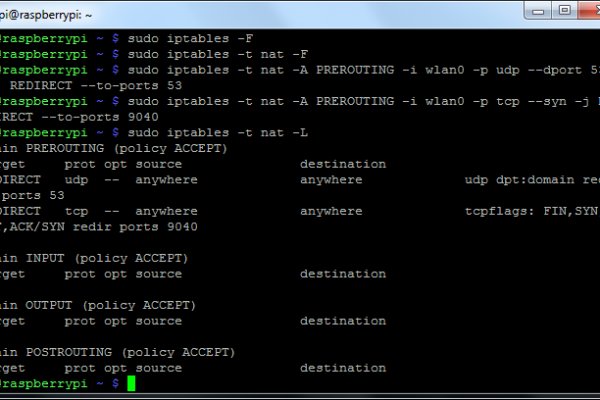Maximize the terminal window

click(564, 12)
